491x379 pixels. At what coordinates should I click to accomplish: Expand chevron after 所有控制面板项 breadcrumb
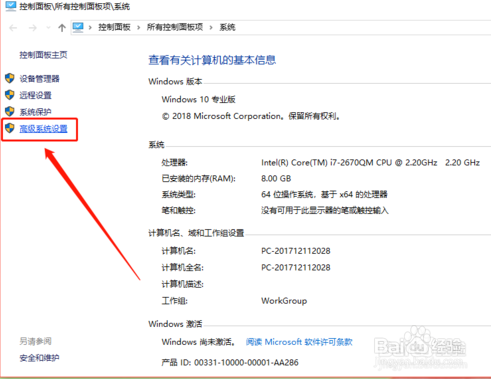click(211, 28)
